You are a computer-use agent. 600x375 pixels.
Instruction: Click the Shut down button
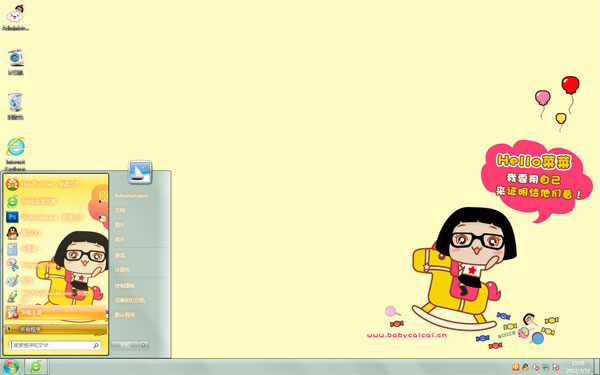pyautogui.click(x=126, y=345)
